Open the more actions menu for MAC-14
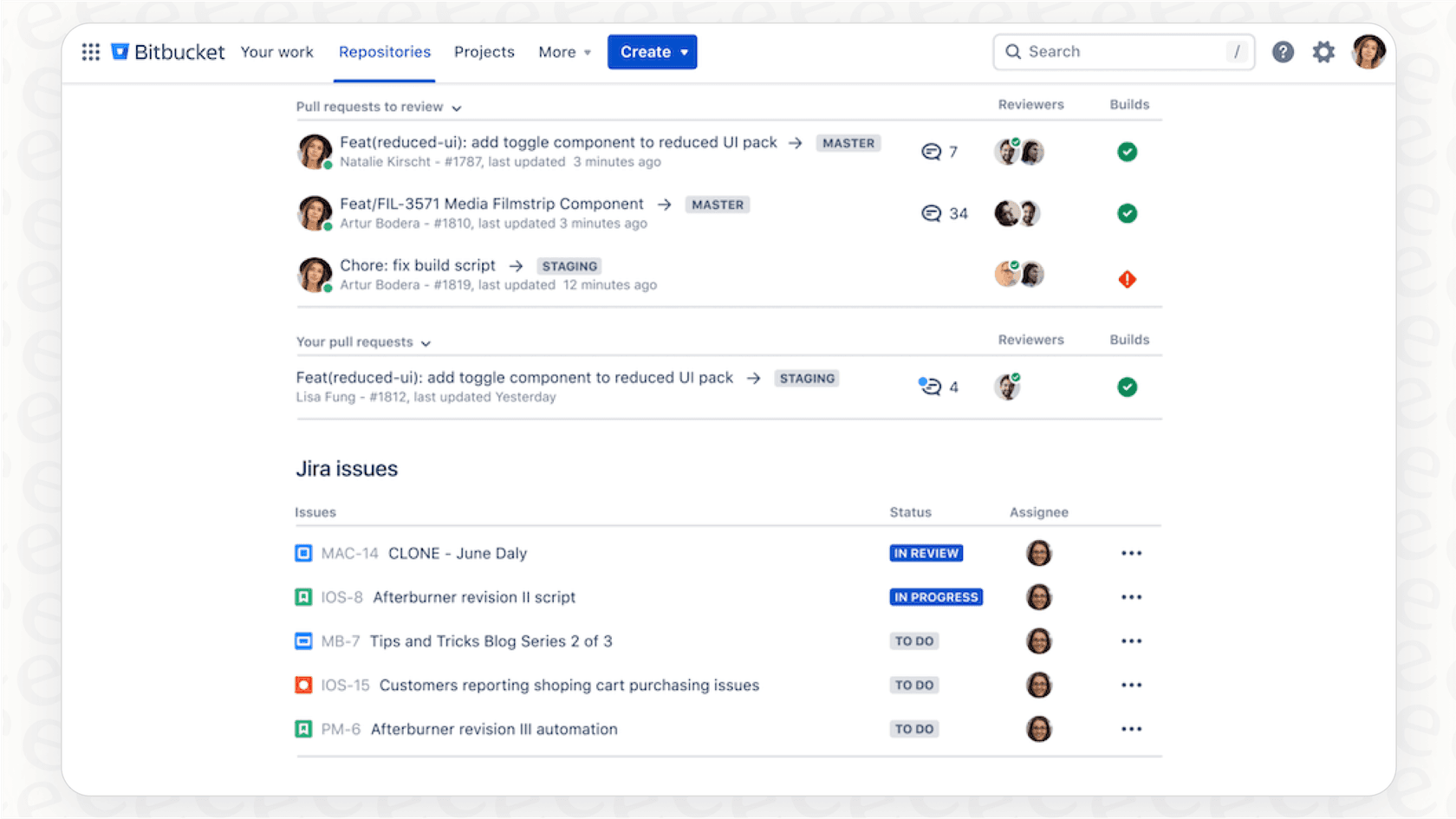Image resolution: width=1456 pixels, height=819 pixels. click(1131, 553)
